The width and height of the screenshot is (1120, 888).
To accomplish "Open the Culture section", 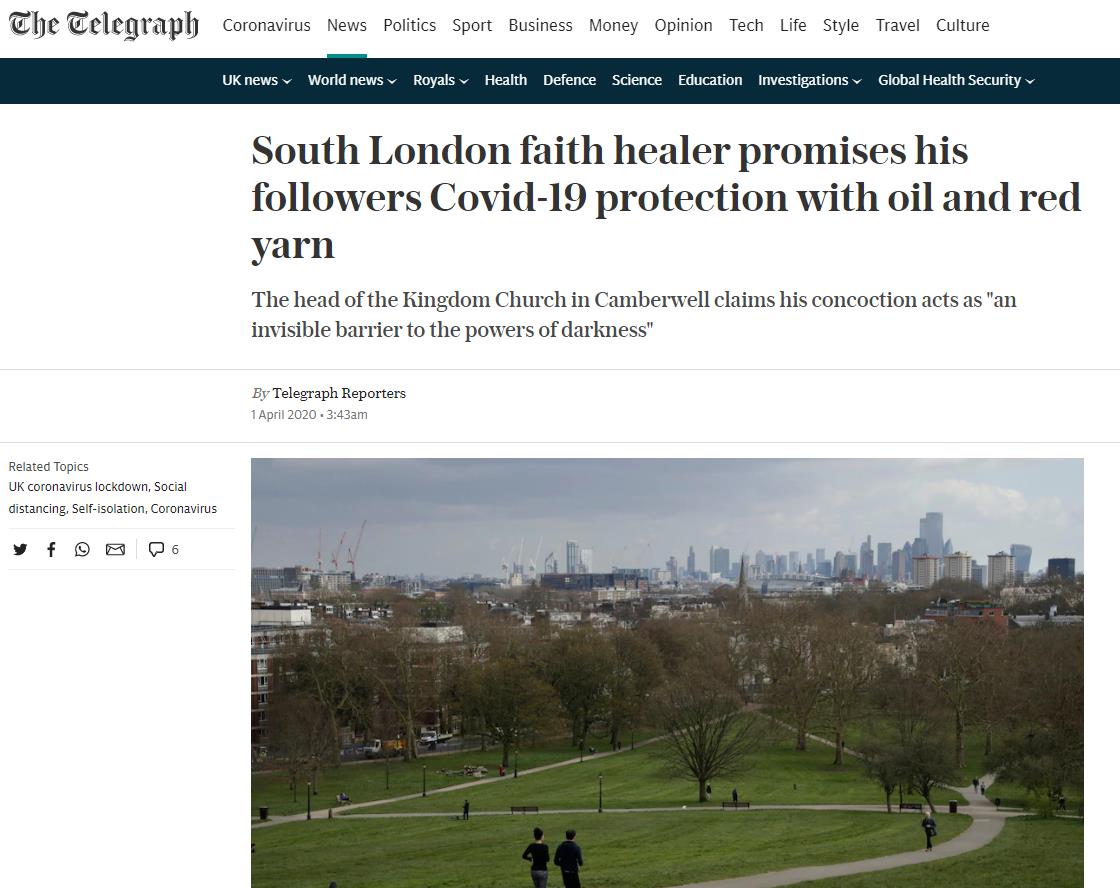I will point(962,25).
